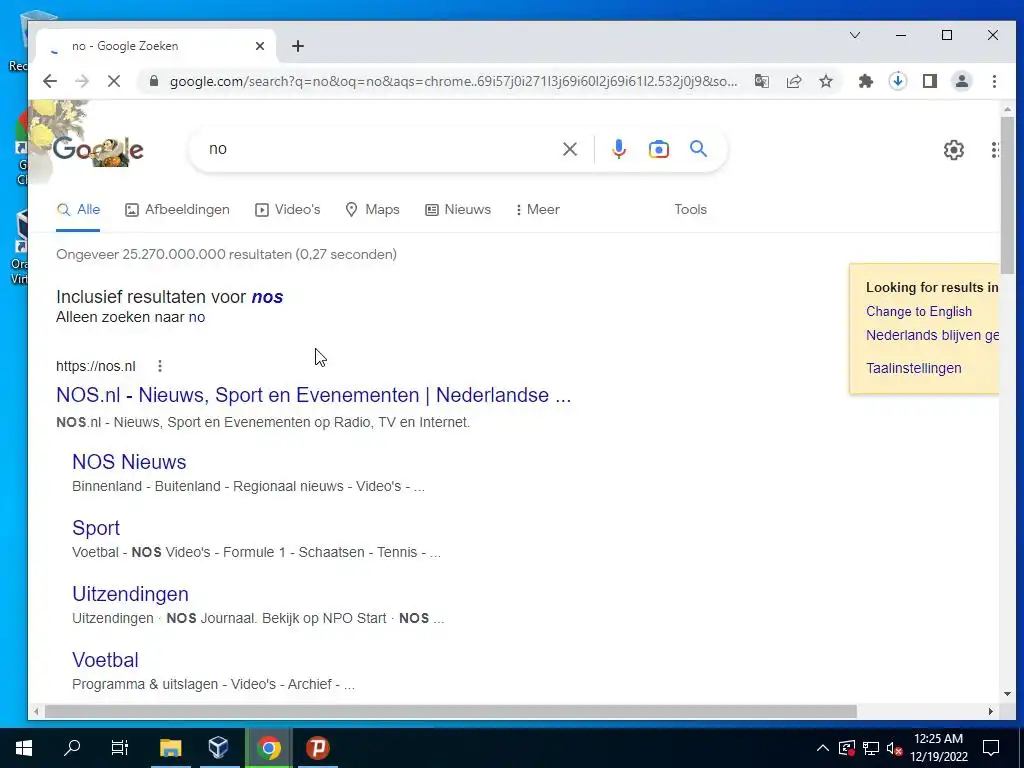
Task: Click the Google search magnifier button
Action: pos(698,149)
